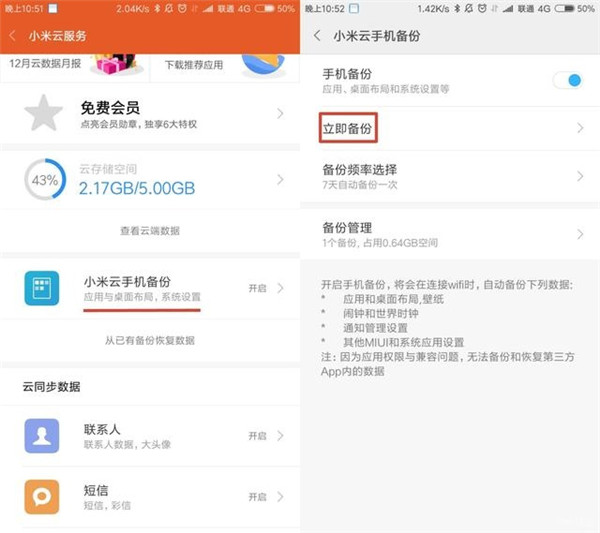The width and height of the screenshot is (600, 533).
Task: Expand 短信 row chevron
Action: 280,497
